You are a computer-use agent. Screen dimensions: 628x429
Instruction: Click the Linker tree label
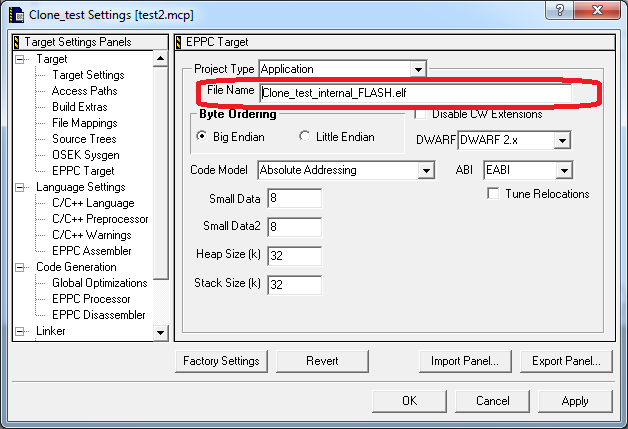tap(50, 331)
